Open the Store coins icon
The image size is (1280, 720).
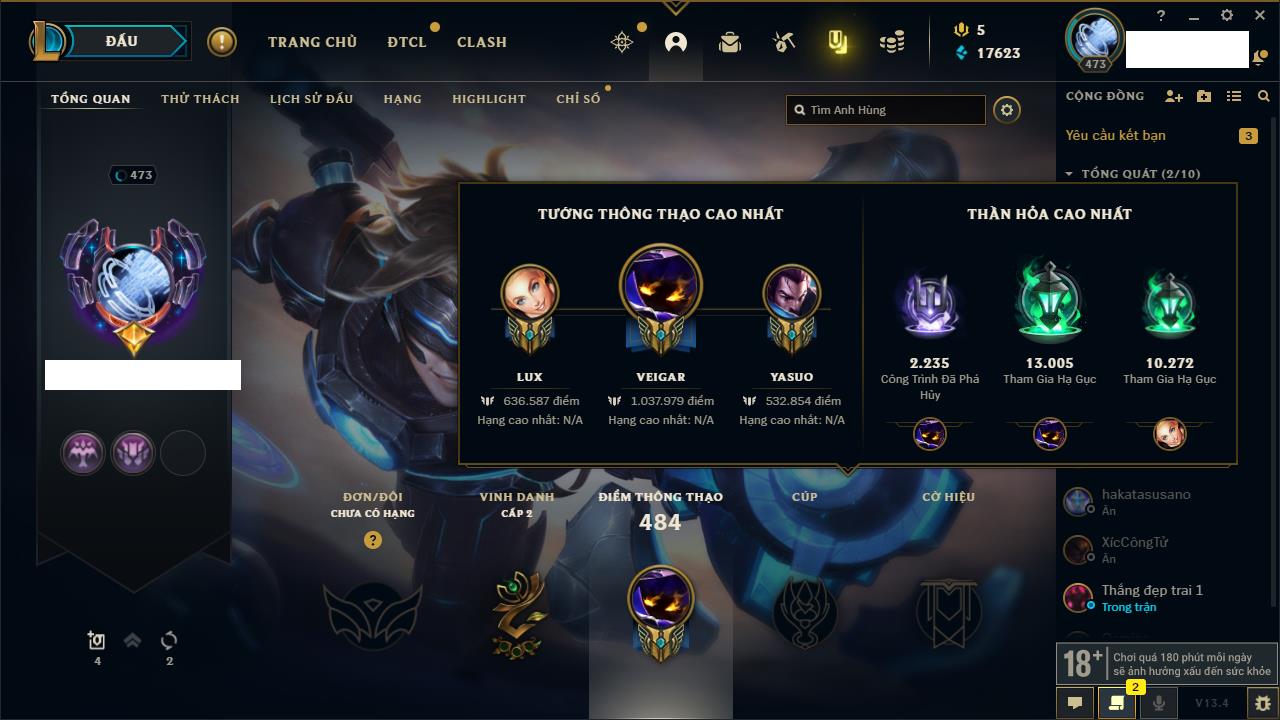892,42
